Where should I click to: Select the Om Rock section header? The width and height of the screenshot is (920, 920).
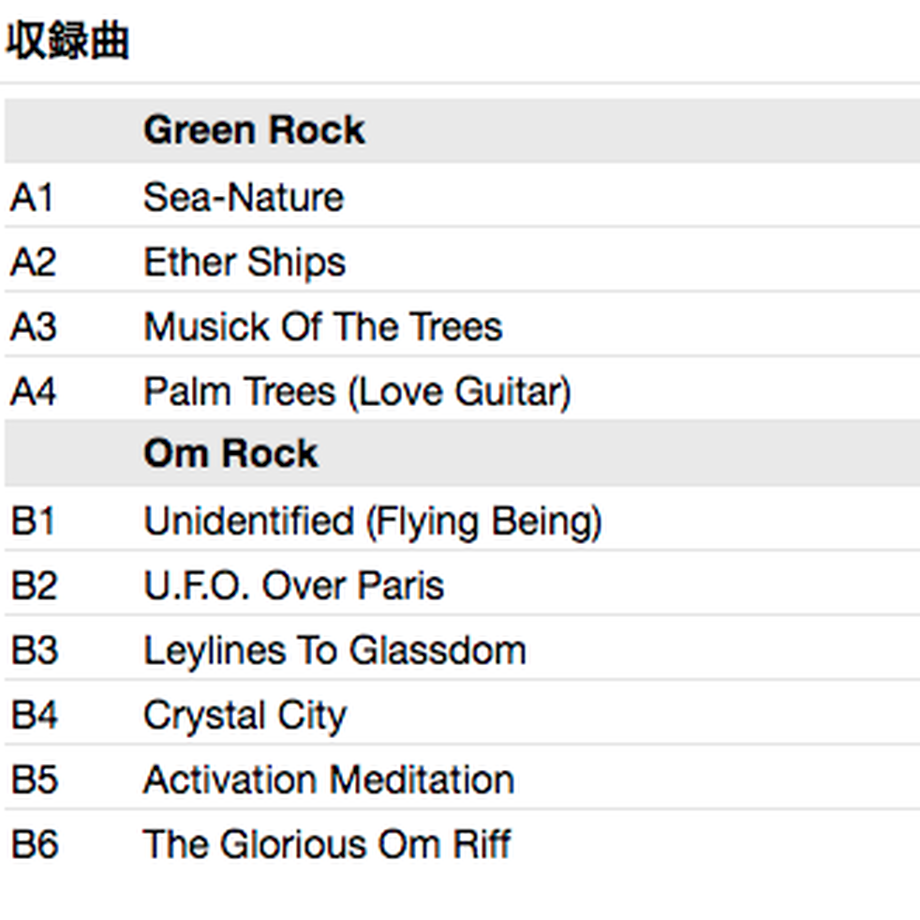click(231, 454)
